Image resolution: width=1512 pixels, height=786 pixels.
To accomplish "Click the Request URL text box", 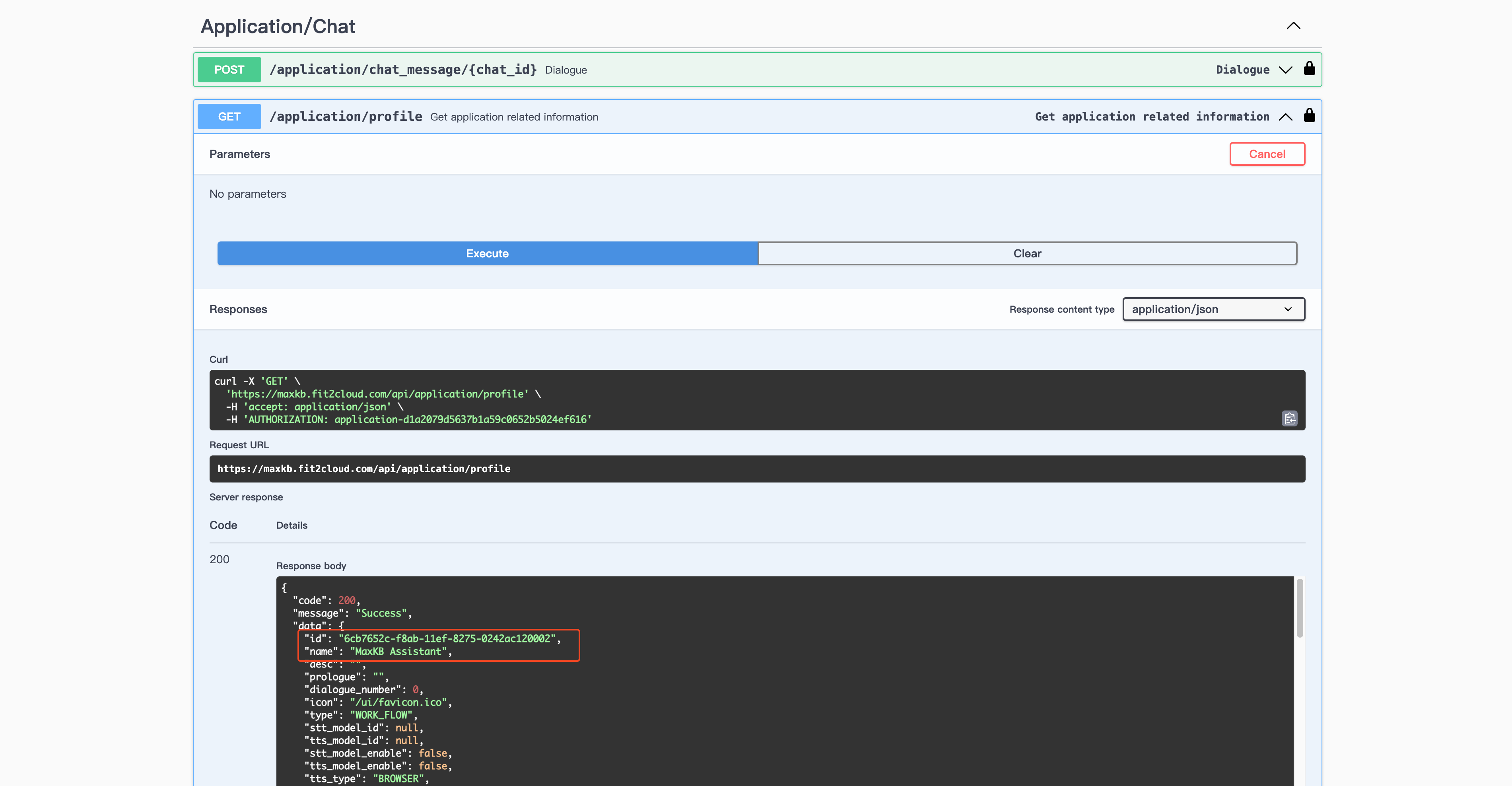I will pyautogui.click(x=756, y=469).
